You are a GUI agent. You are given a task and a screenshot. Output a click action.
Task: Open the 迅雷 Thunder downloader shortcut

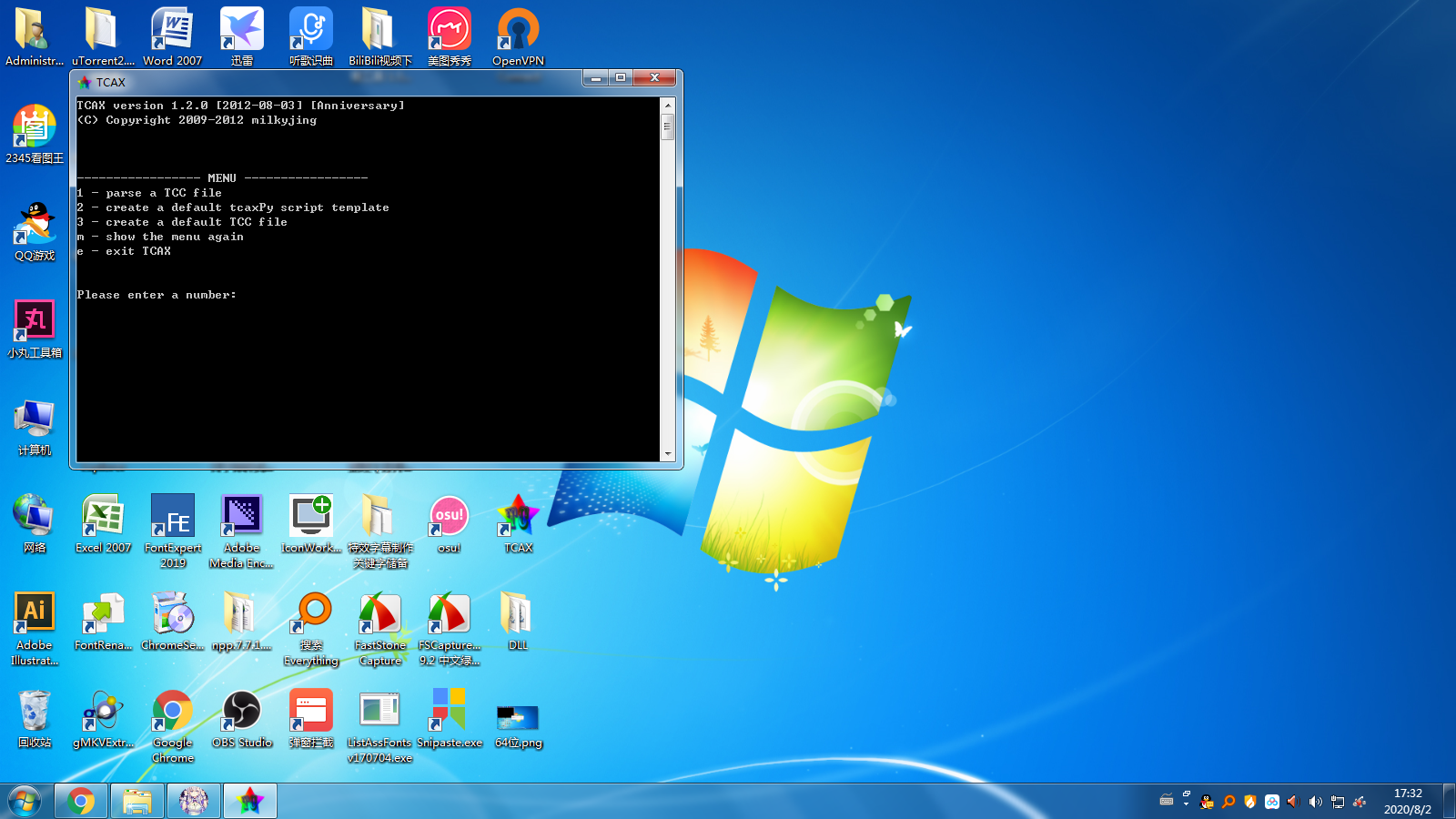pos(241,36)
